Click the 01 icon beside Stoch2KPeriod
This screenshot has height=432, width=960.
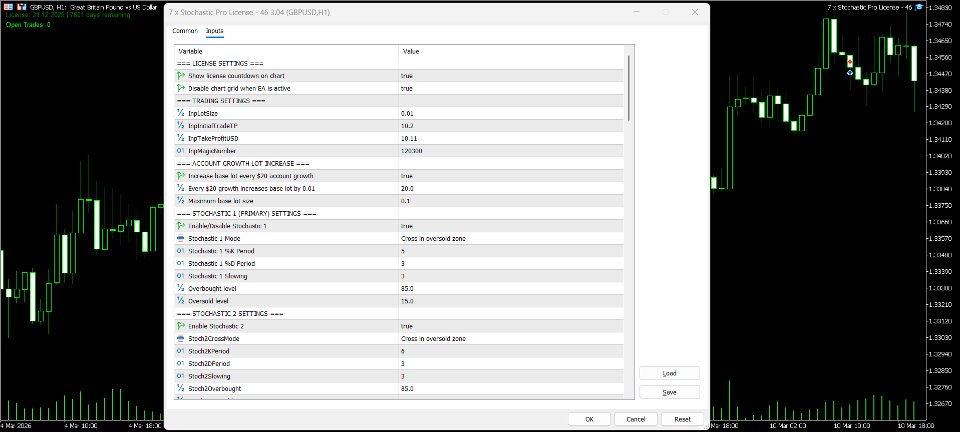pos(181,351)
